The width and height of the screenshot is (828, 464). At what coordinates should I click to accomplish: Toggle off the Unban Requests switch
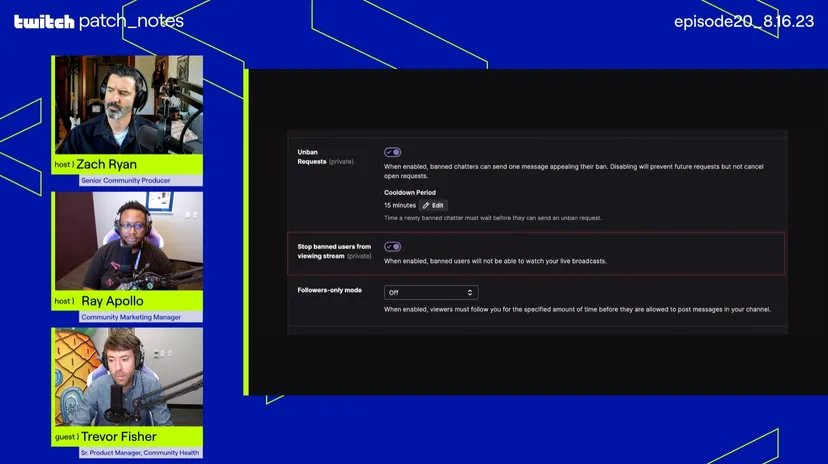coord(393,153)
